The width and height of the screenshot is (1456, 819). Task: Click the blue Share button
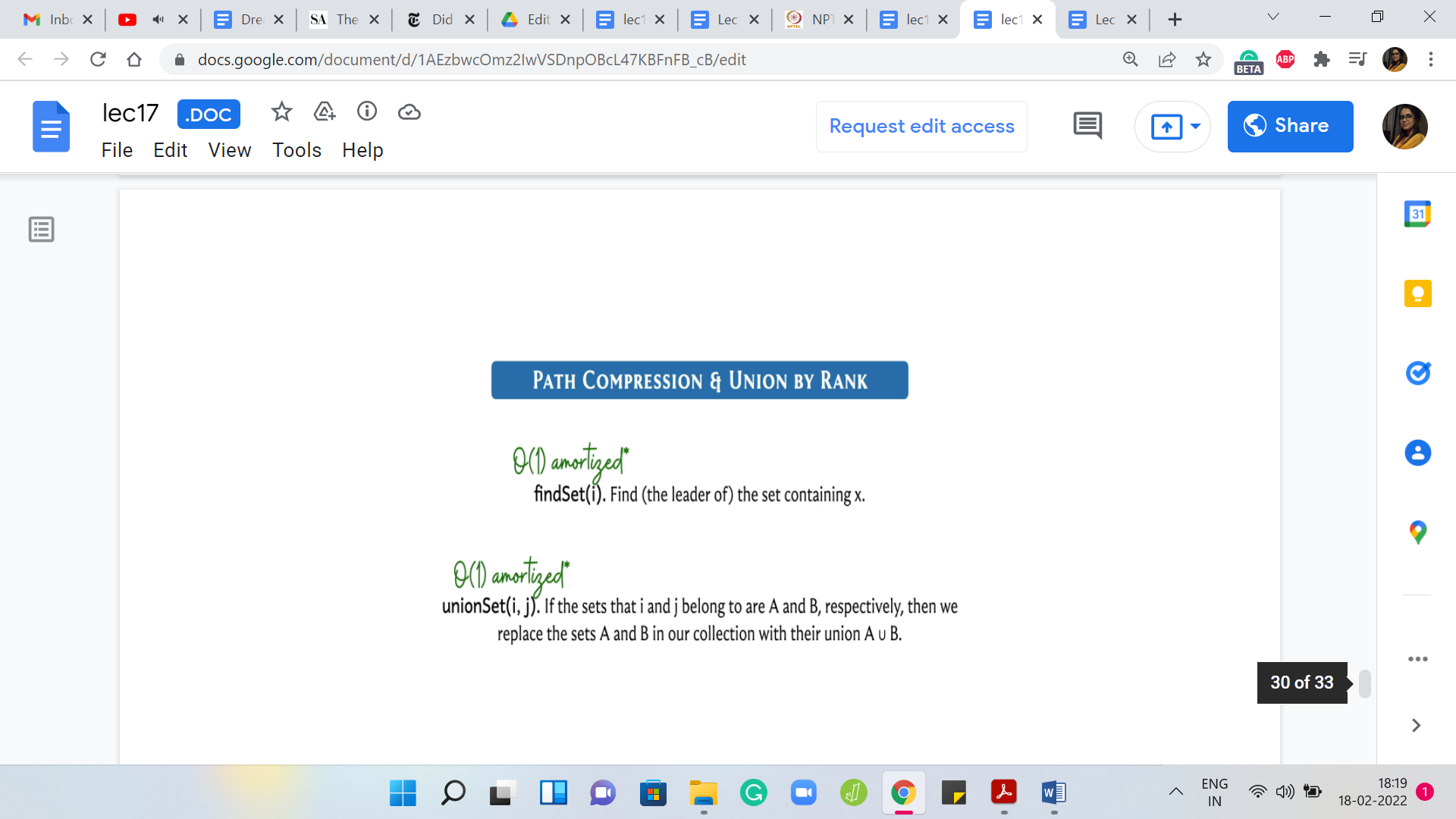pyautogui.click(x=1290, y=127)
